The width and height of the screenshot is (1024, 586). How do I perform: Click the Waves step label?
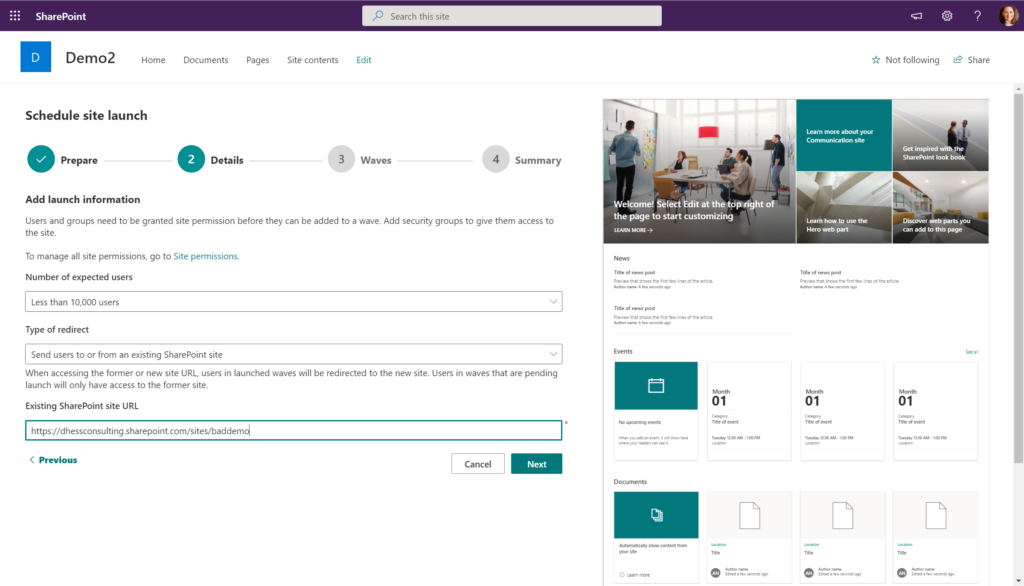point(376,160)
